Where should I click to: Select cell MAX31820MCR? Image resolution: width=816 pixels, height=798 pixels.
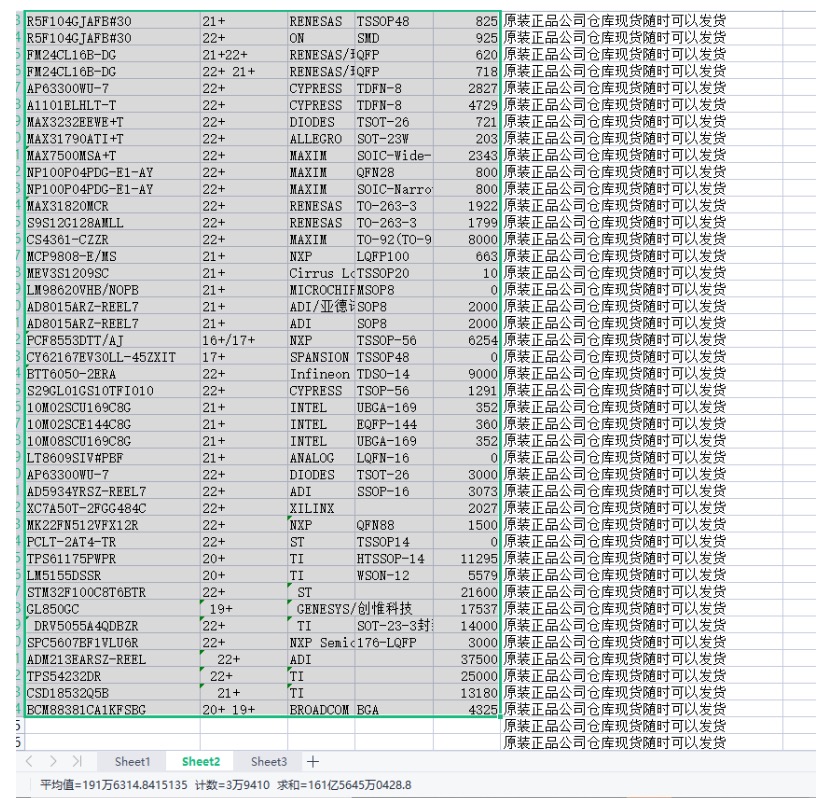(x=112, y=206)
